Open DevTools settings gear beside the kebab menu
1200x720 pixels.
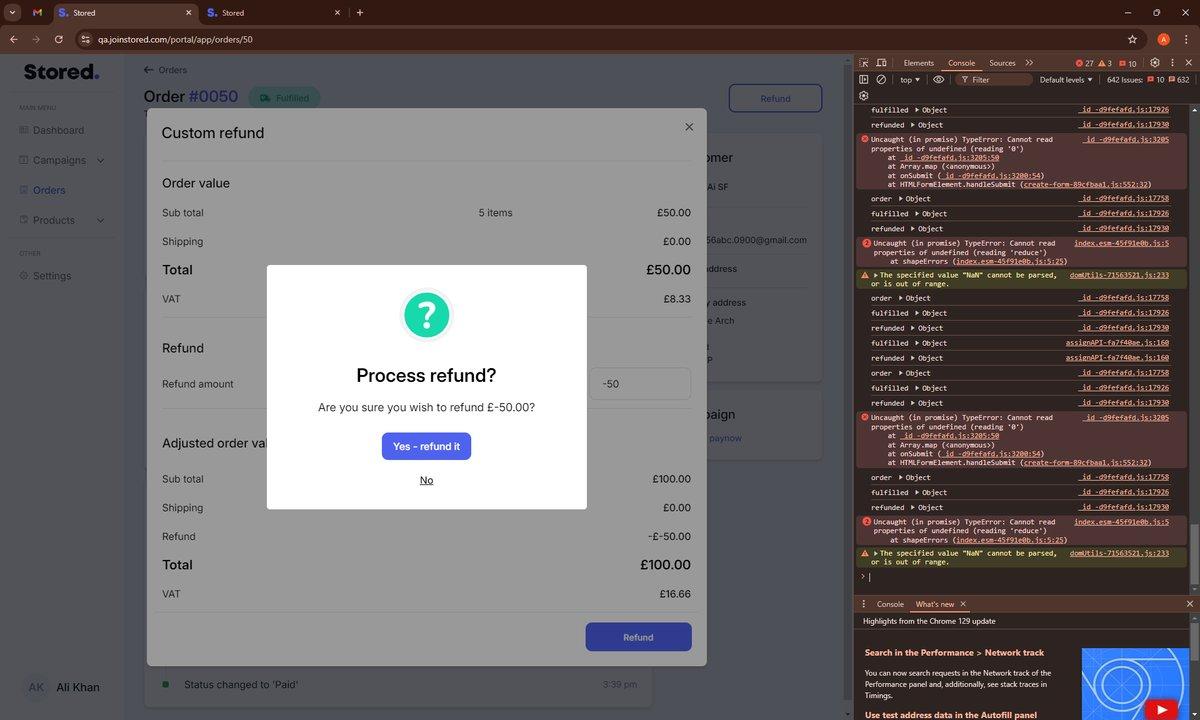(1154, 63)
